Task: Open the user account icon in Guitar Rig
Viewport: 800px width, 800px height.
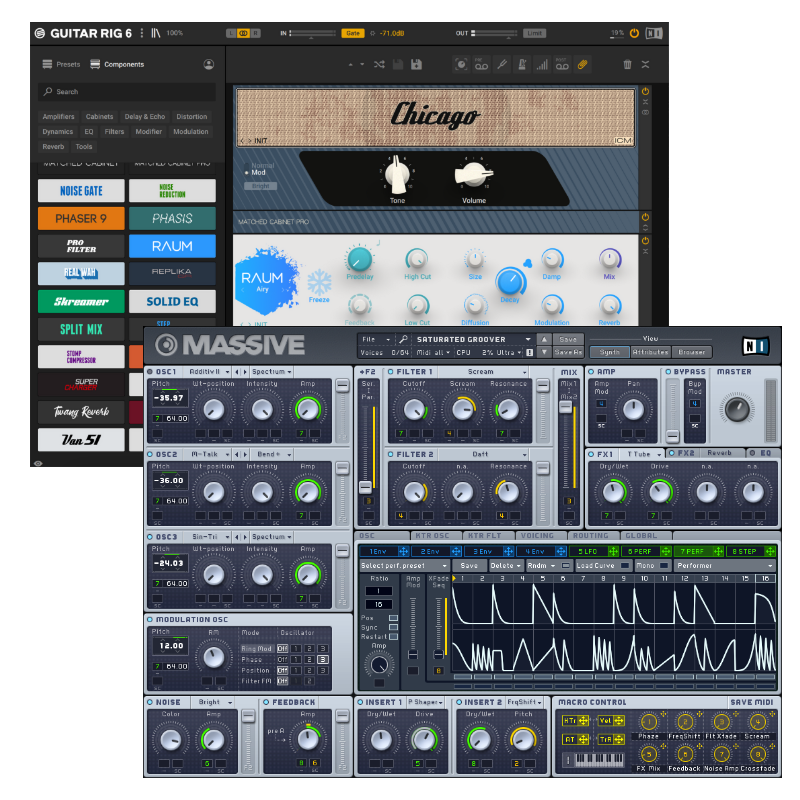Action: pos(209,64)
